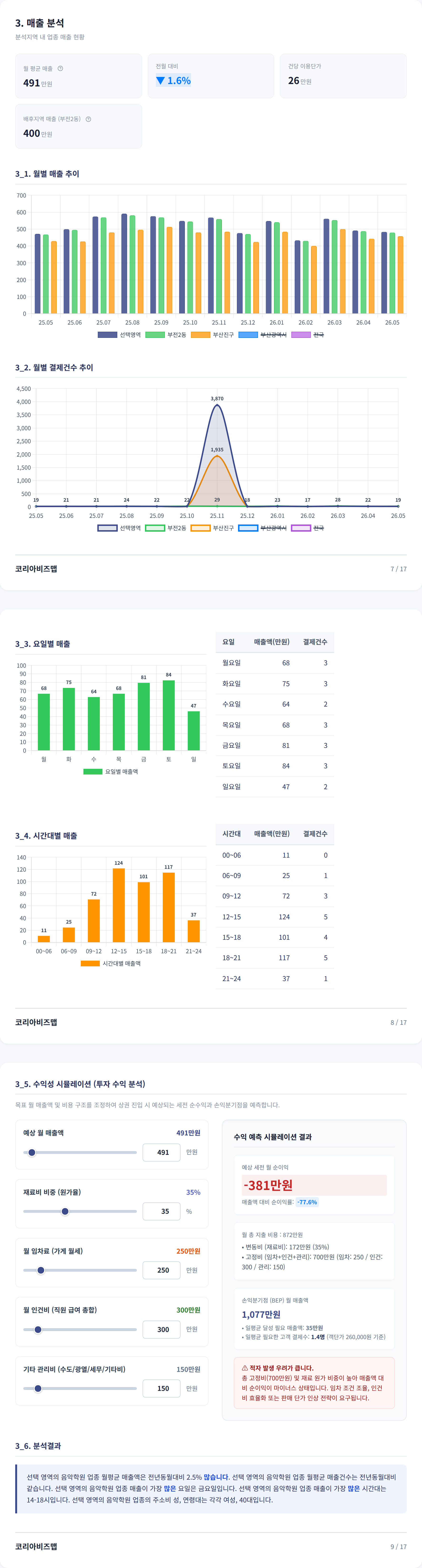Click the warning icon before 적자 발생 우려가 큽니다
Image resolution: width=422 pixels, height=1568 pixels.
tap(245, 1368)
